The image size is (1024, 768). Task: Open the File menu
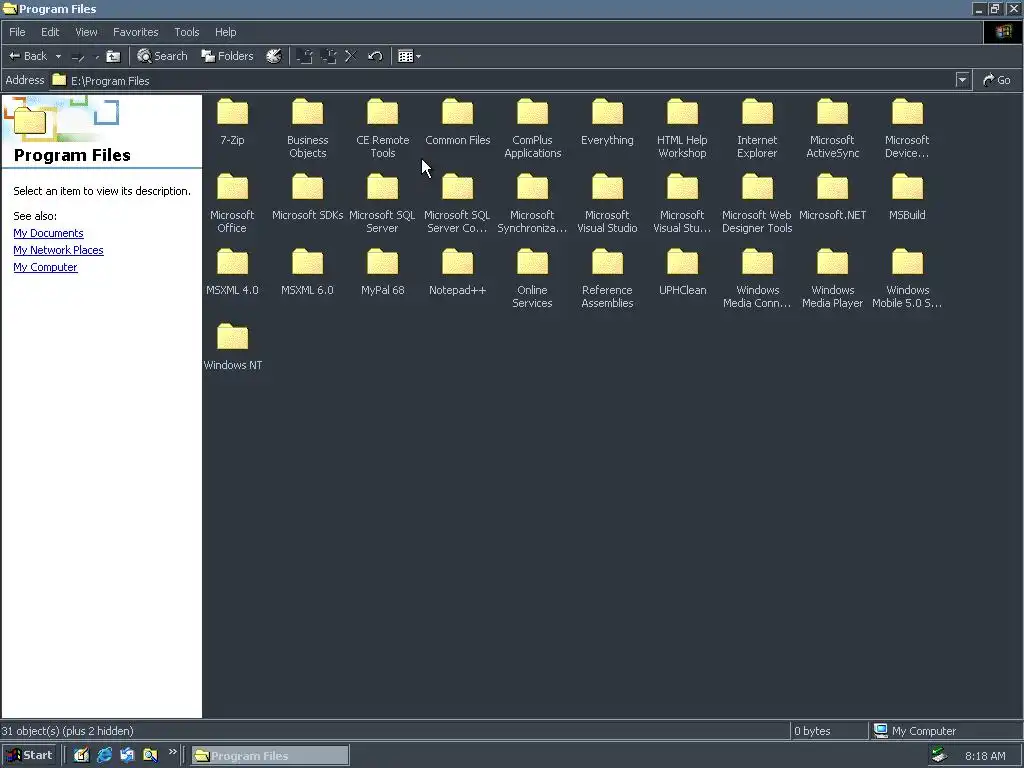[18, 32]
